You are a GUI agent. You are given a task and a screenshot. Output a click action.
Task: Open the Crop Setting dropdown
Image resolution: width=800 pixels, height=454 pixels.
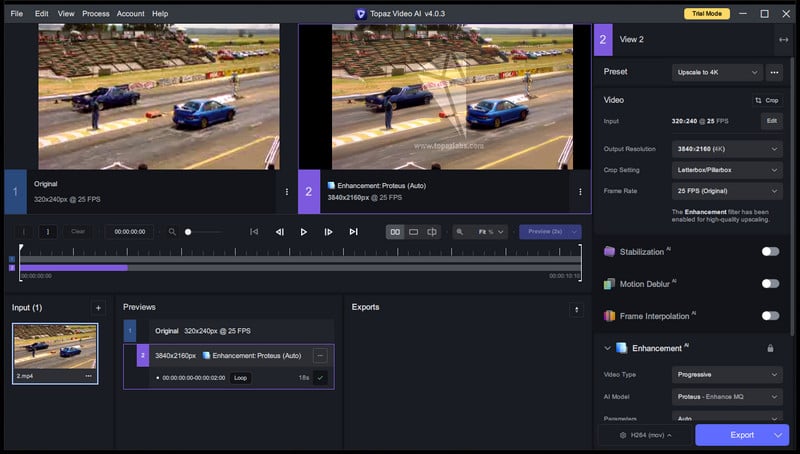coord(727,170)
